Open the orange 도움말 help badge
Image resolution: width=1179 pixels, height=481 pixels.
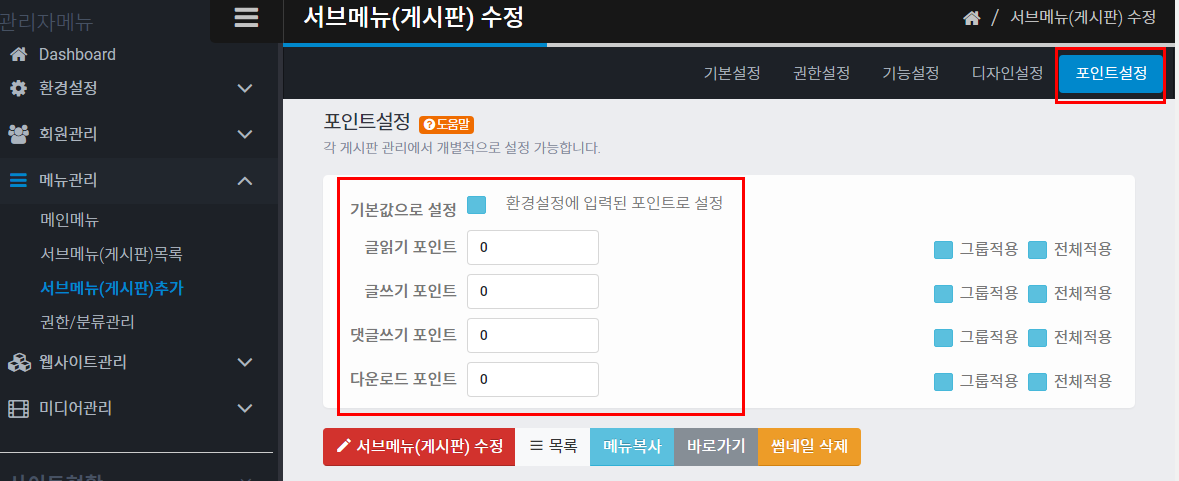point(446,125)
